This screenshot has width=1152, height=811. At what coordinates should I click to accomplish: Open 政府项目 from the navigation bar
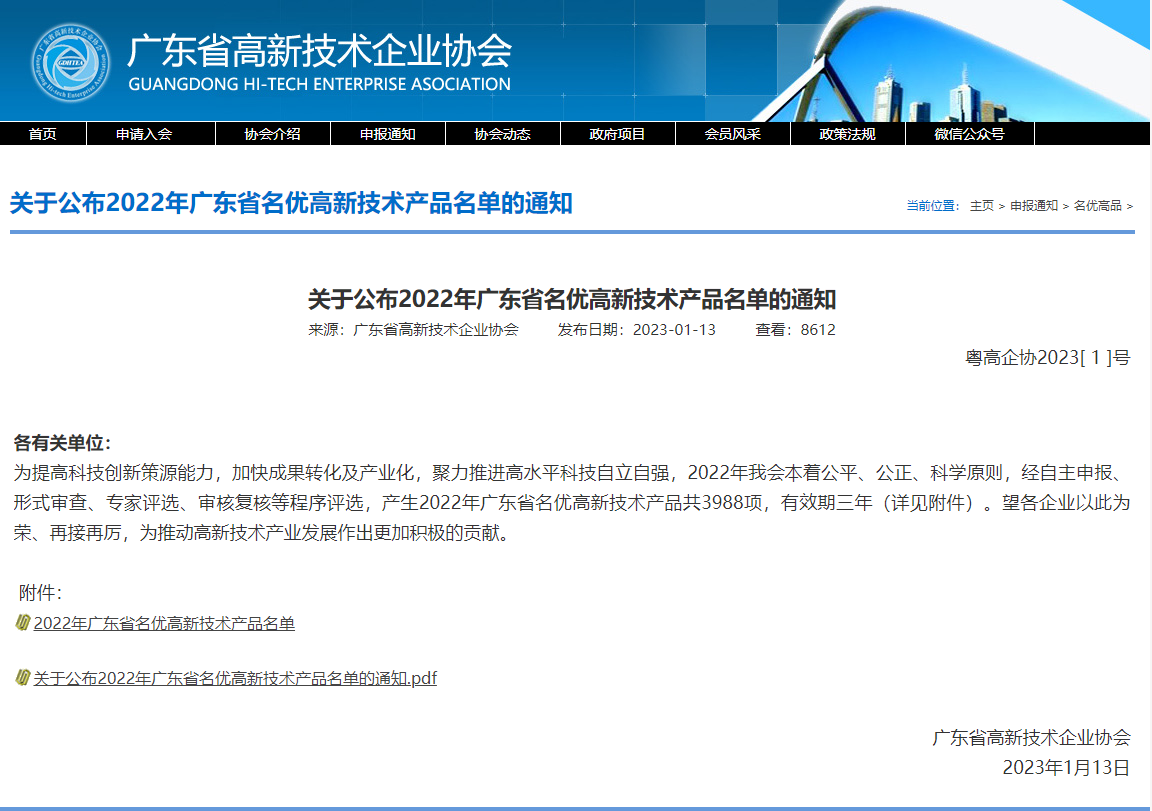click(617, 134)
